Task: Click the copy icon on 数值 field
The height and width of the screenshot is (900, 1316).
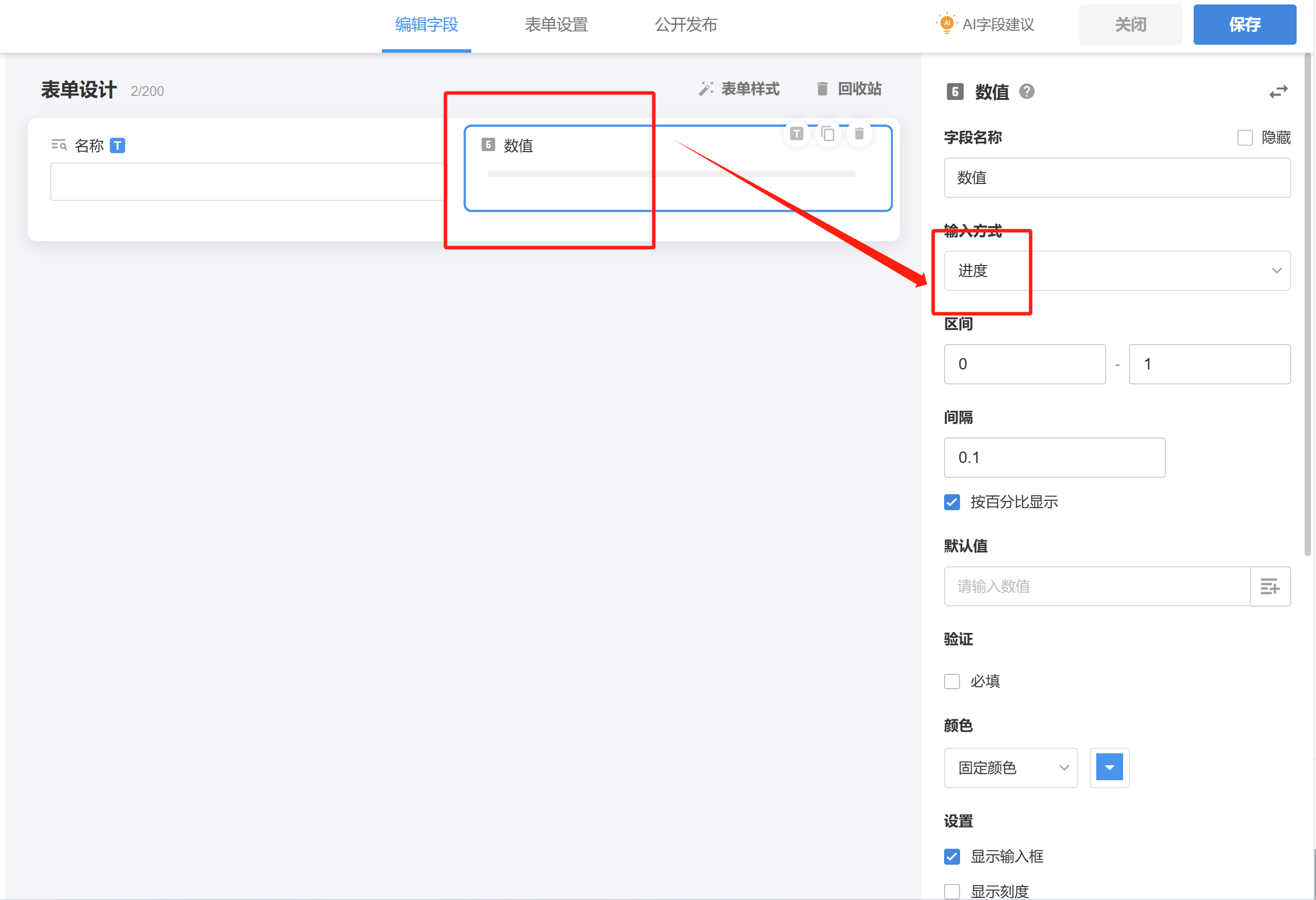Action: click(828, 134)
